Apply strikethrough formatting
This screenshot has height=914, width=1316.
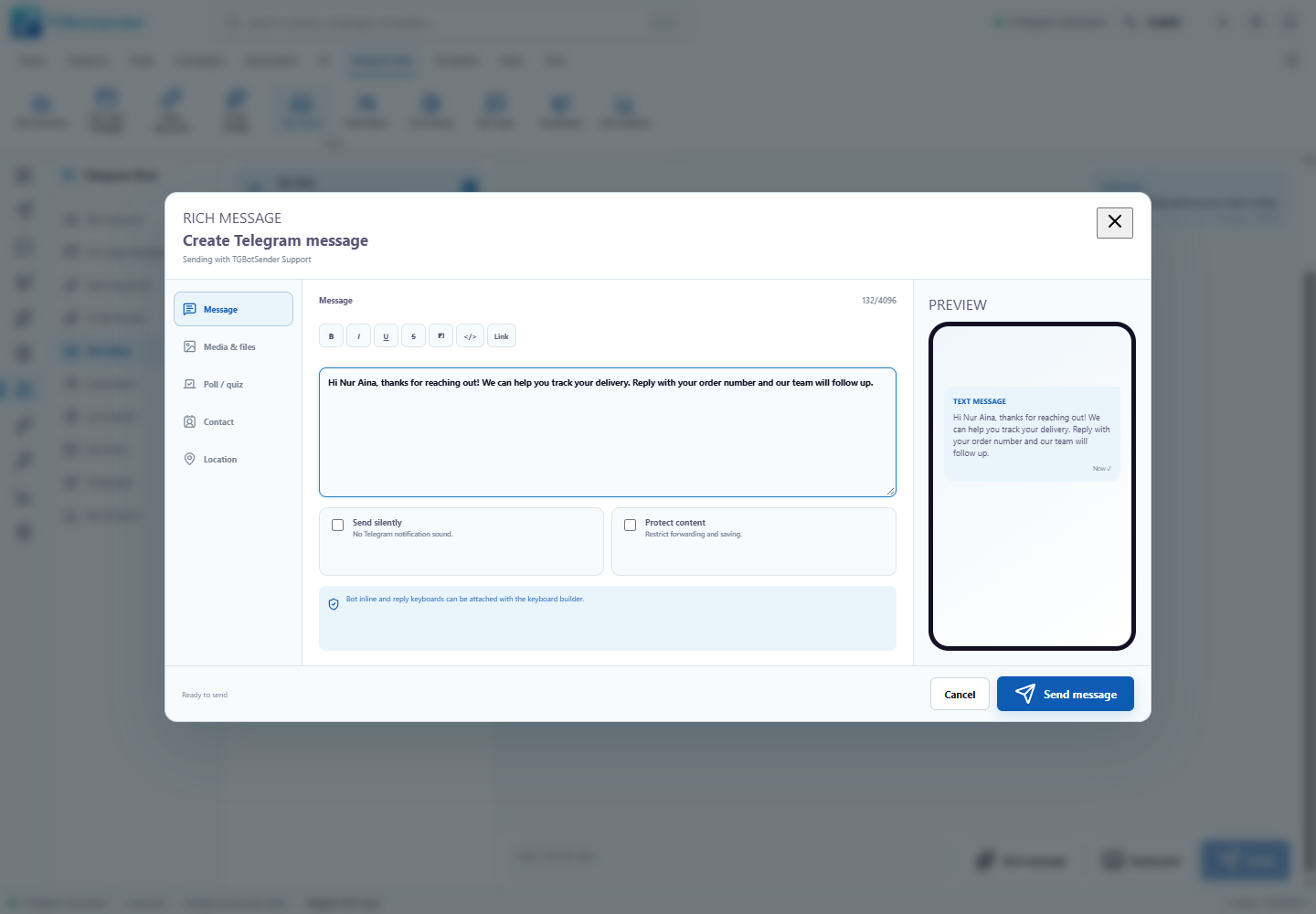(x=414, y=336)
